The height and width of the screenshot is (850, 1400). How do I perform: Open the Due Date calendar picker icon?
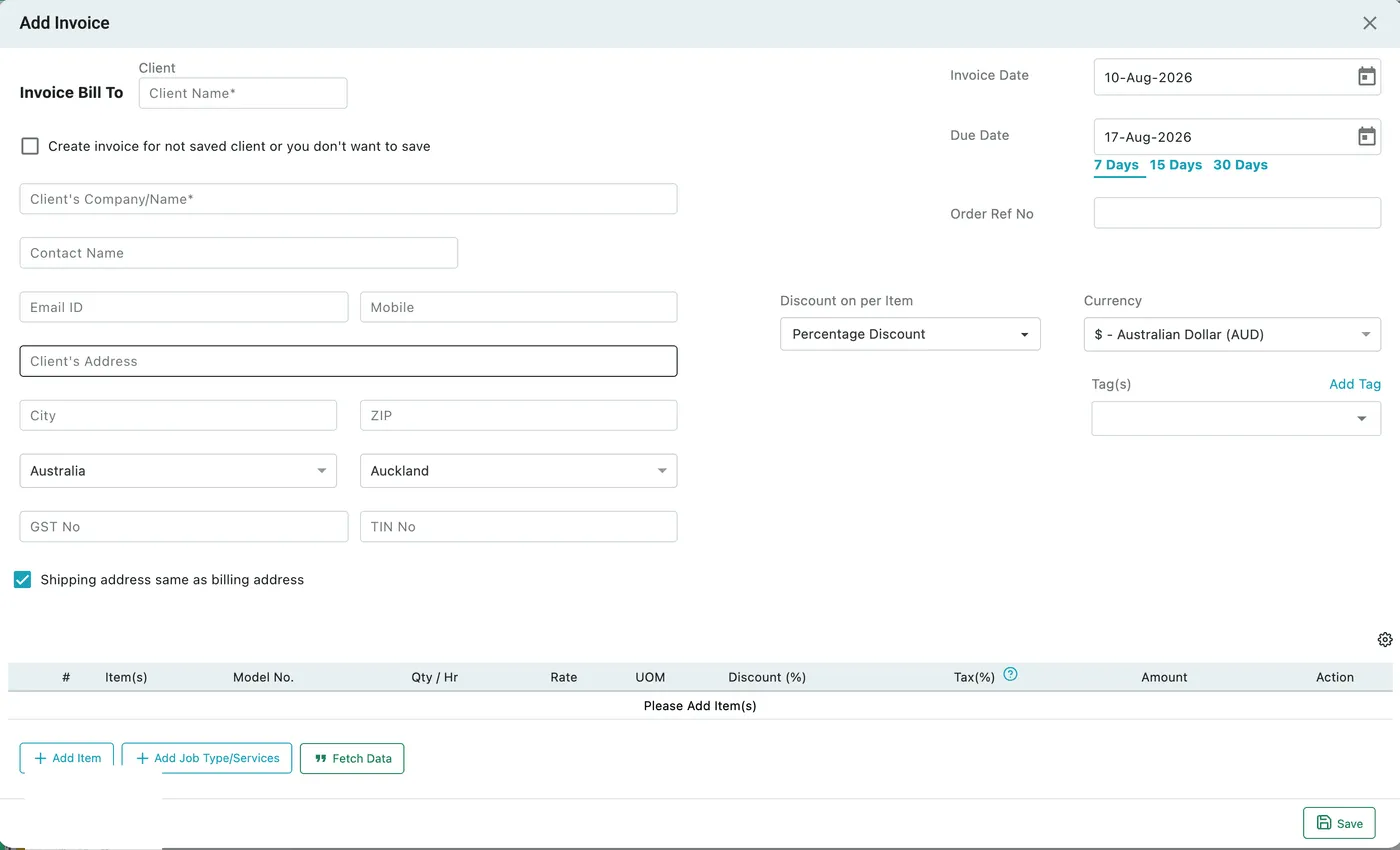1366,137
